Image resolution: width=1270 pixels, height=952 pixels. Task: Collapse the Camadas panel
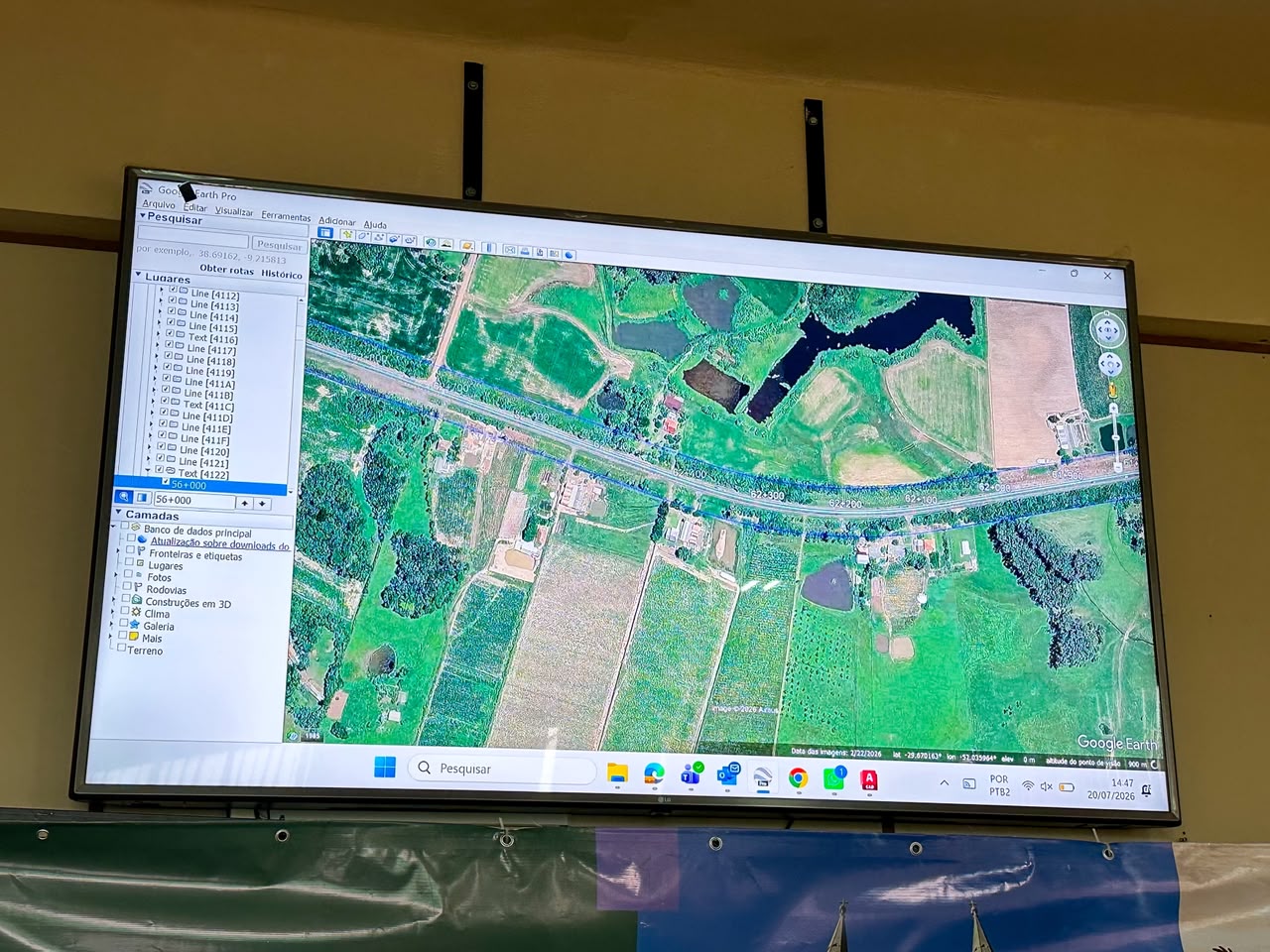click(x=119, y=513)
